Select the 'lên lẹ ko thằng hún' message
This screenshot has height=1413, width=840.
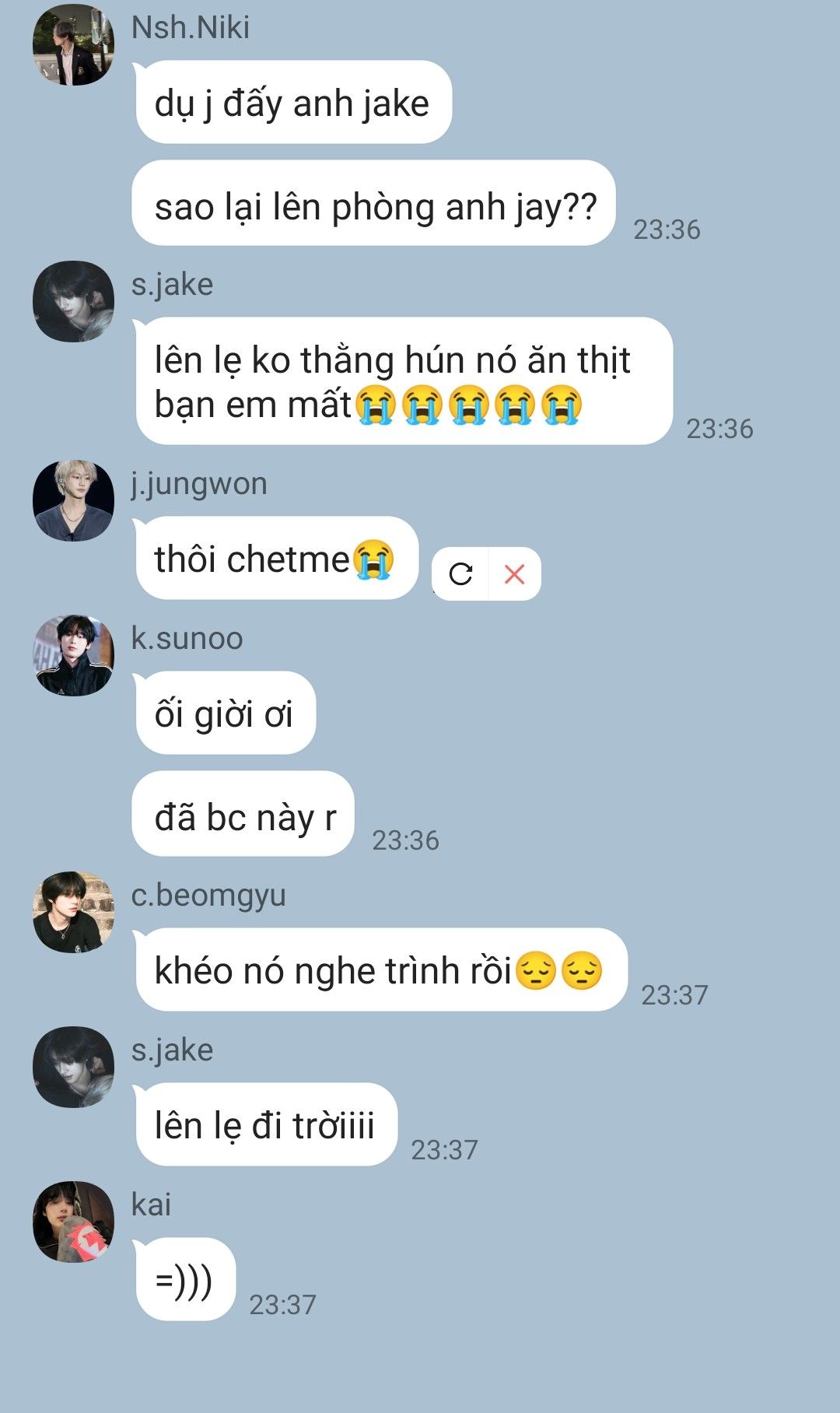click(x=403, y=381)
